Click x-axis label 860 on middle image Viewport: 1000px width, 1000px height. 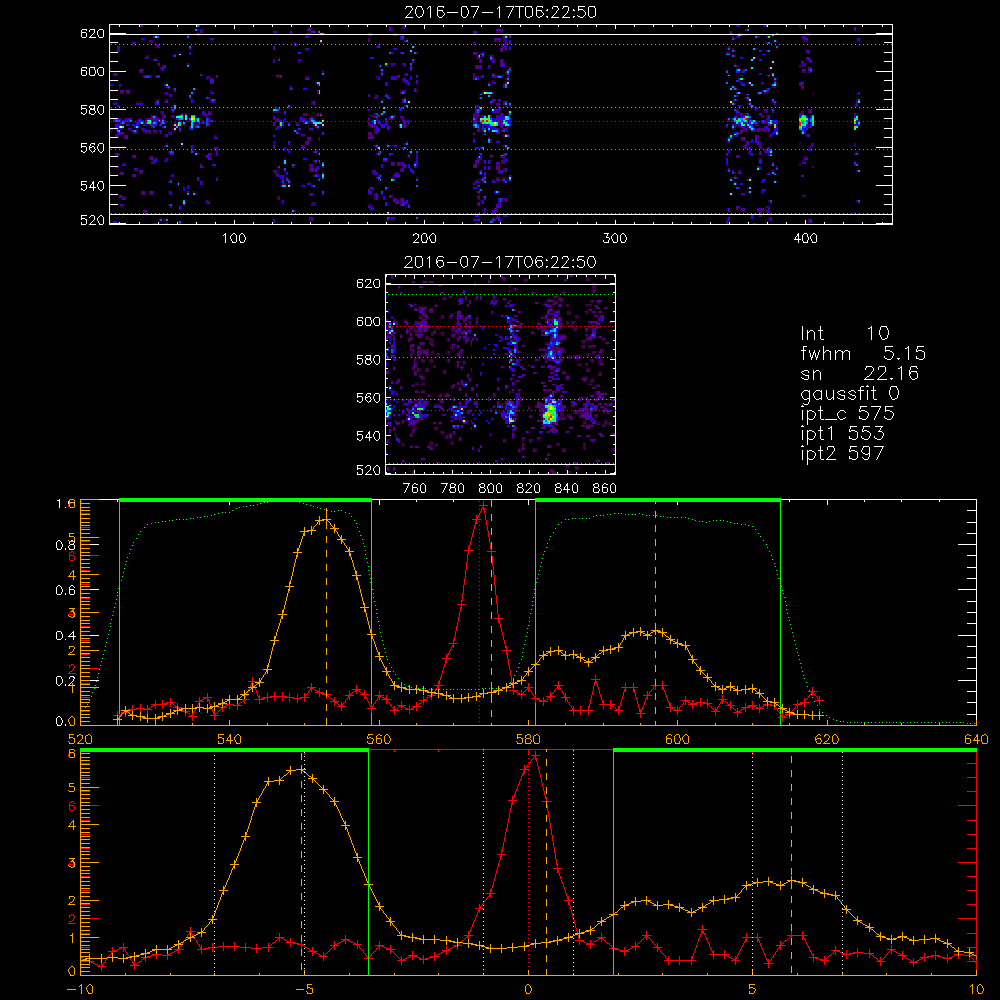tap(605, 489)
